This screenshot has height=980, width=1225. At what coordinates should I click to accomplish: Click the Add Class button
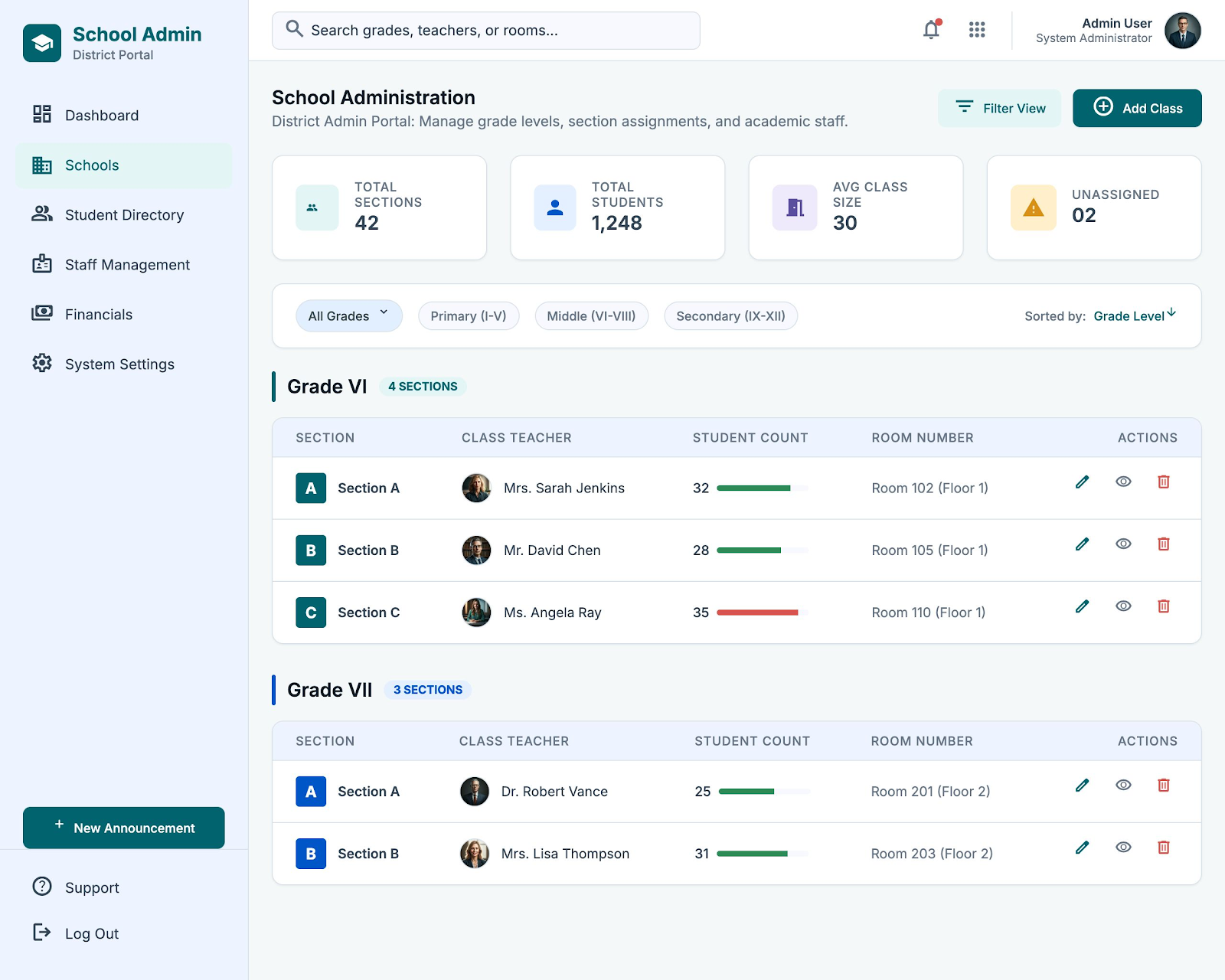click(x=1137, y=108)
